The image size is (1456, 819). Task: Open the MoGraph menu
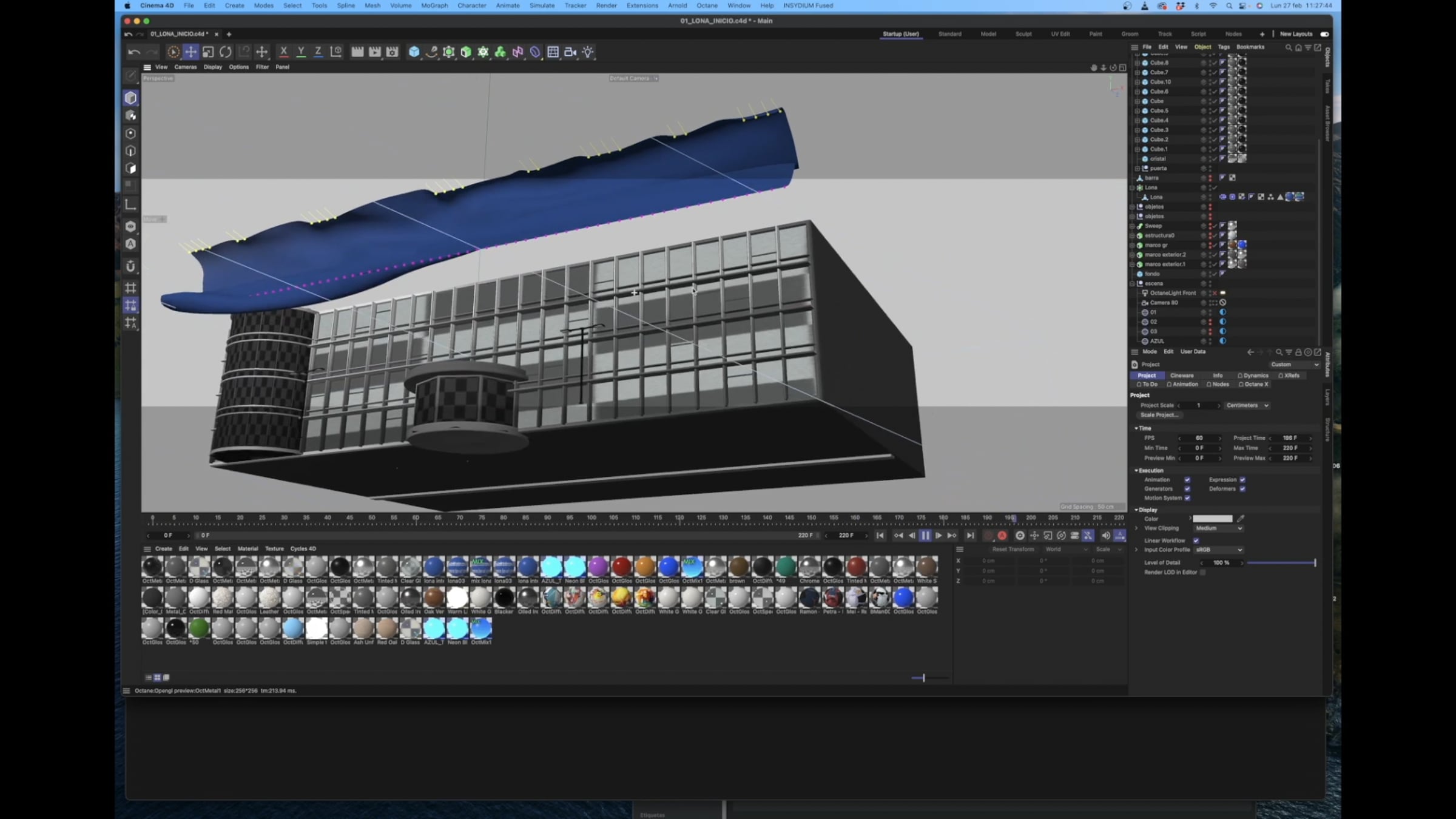click(x=434, y=5)
